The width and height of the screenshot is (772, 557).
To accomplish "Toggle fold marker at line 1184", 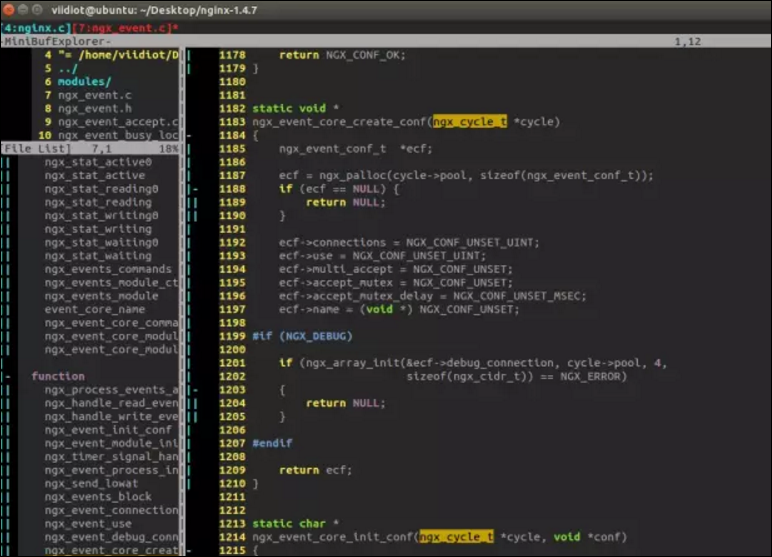I will pos(189,135).
